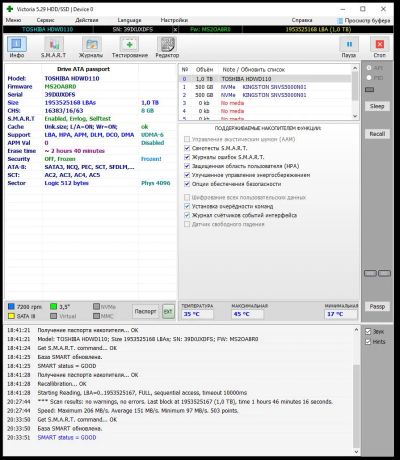Click the Sleep button
The width and height of the screenshot is (400, 460).
click(x=377, y=106)
